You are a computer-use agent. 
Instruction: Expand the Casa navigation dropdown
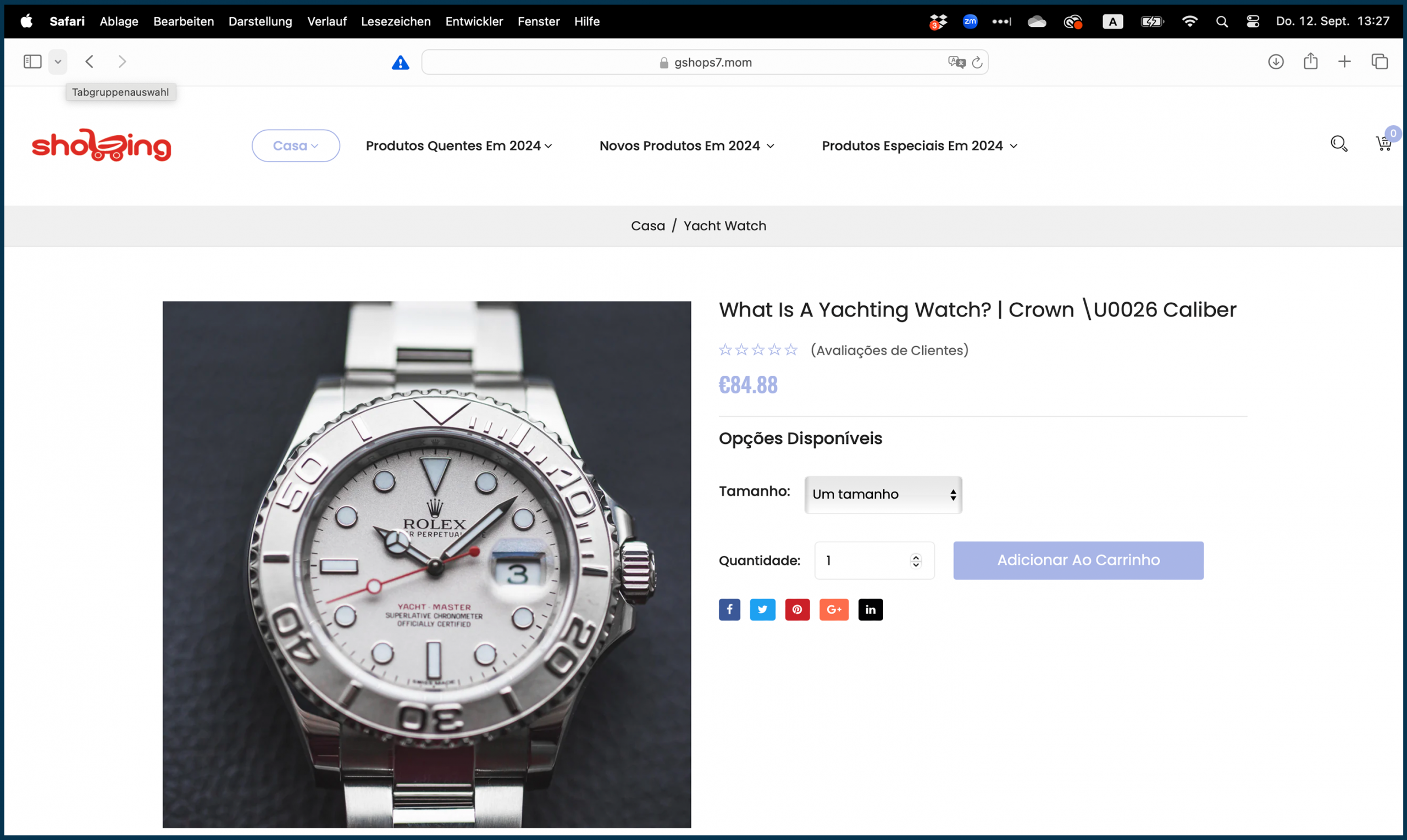click(x=295, y=146)
